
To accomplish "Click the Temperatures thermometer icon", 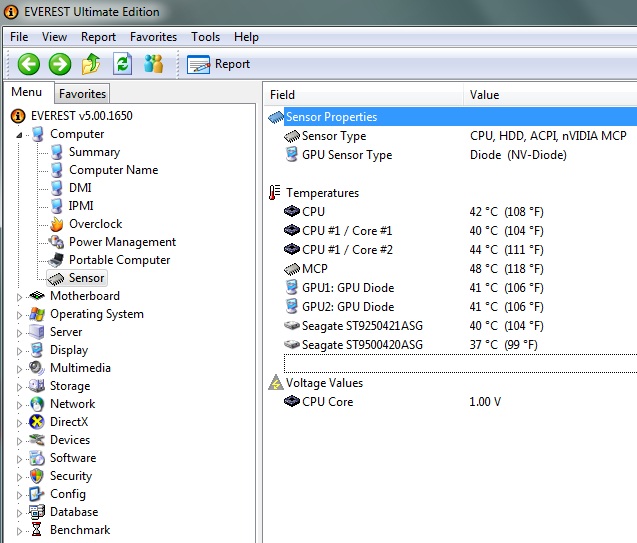I will click(275, 193).
